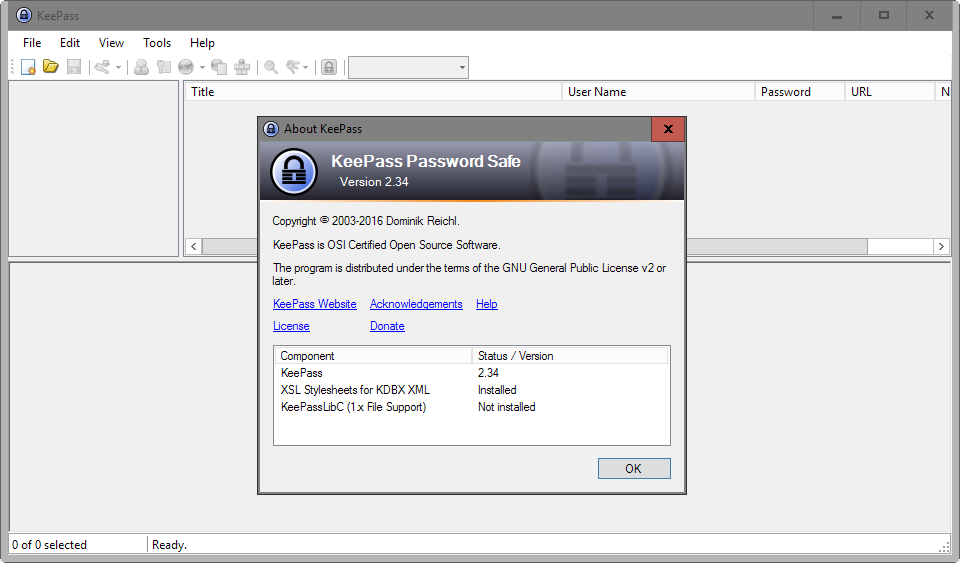The width and height of the screenshot is (960, 563).
Task: Click the 'Not installed' status cell
Action: (x=506, y=407)
